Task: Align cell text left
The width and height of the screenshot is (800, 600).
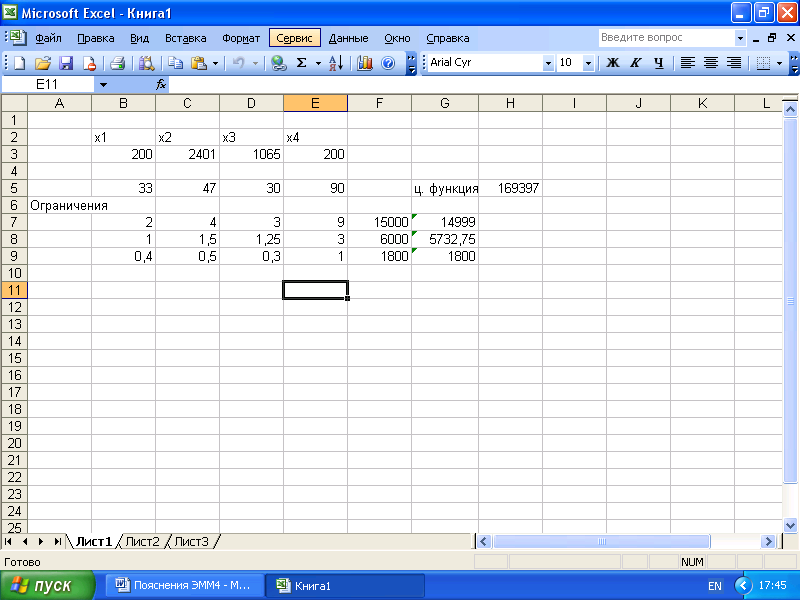Action: [x=688, y=63]
